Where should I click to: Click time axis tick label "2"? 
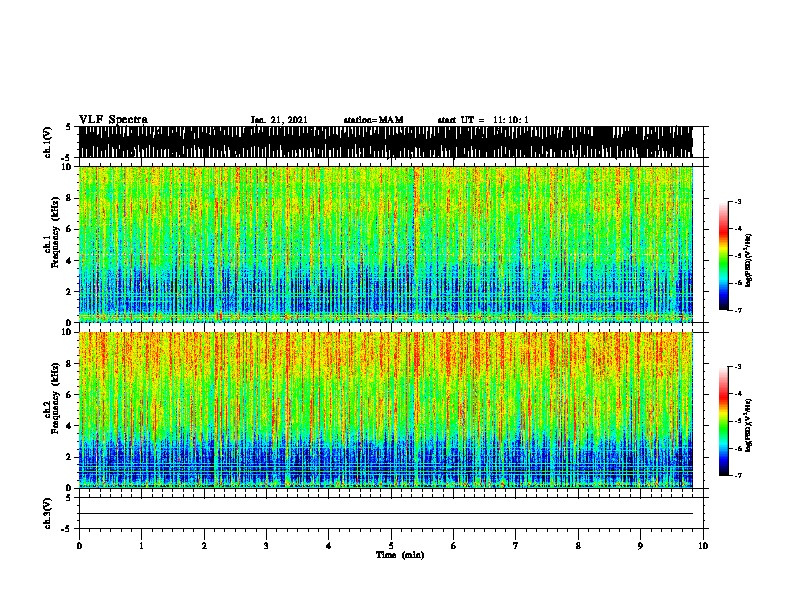204,545
